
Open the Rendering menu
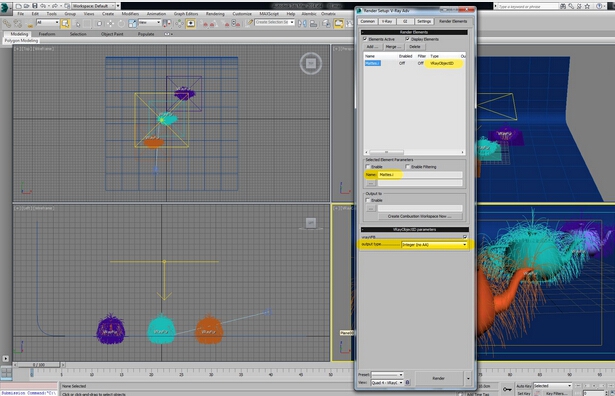215,14
